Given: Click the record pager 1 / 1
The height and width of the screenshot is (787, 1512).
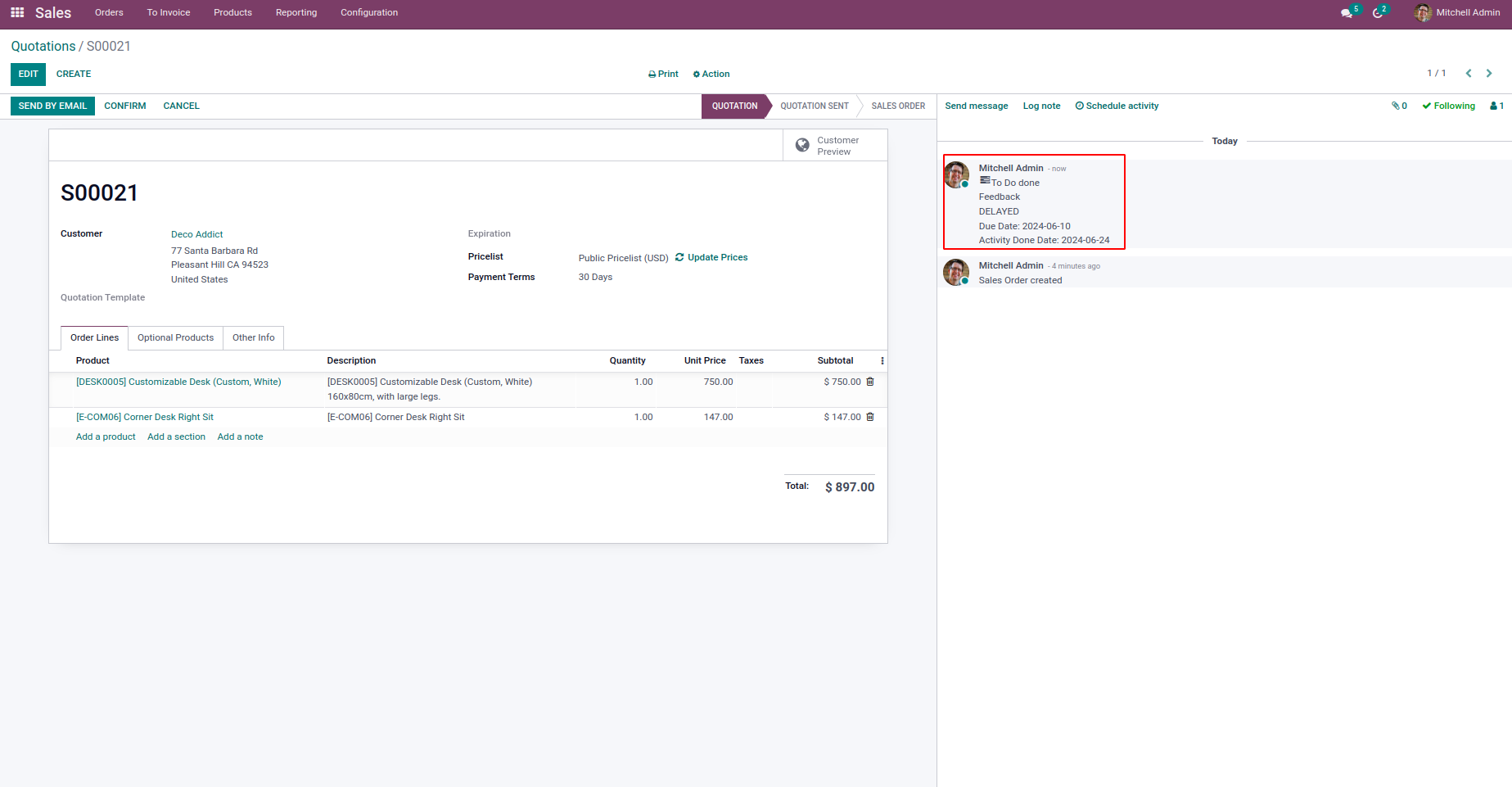Looking at the screenshot, I should tap(1437, 73).
